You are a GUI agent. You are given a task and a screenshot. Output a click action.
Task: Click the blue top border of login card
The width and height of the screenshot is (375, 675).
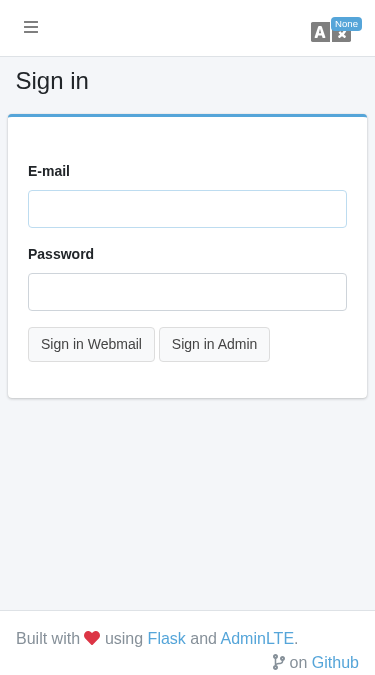tap(187, 115)
